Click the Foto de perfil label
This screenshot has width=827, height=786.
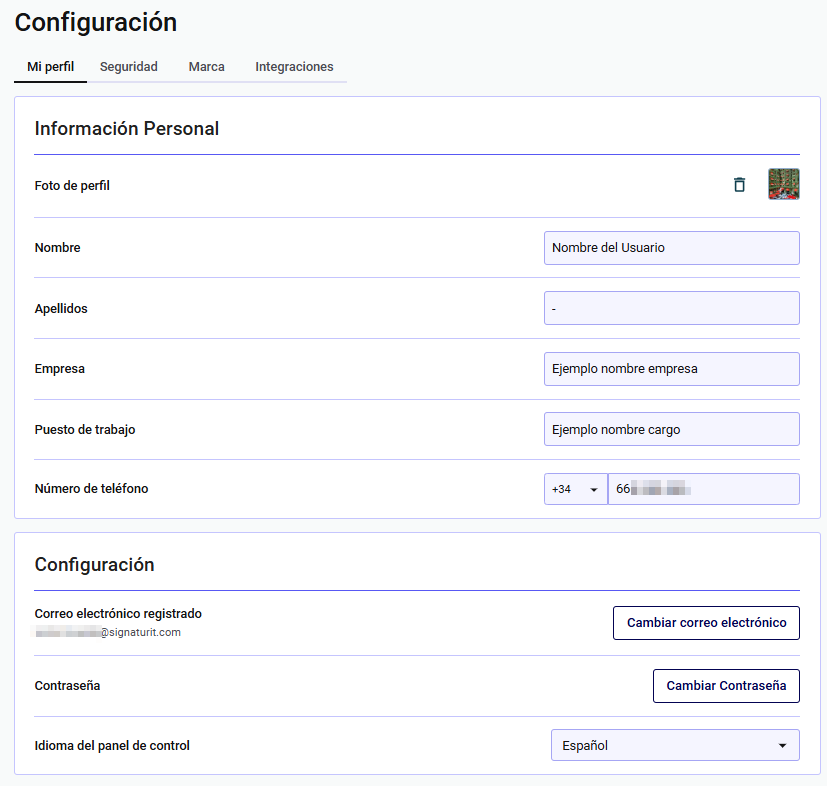click(x=72, y=186)
